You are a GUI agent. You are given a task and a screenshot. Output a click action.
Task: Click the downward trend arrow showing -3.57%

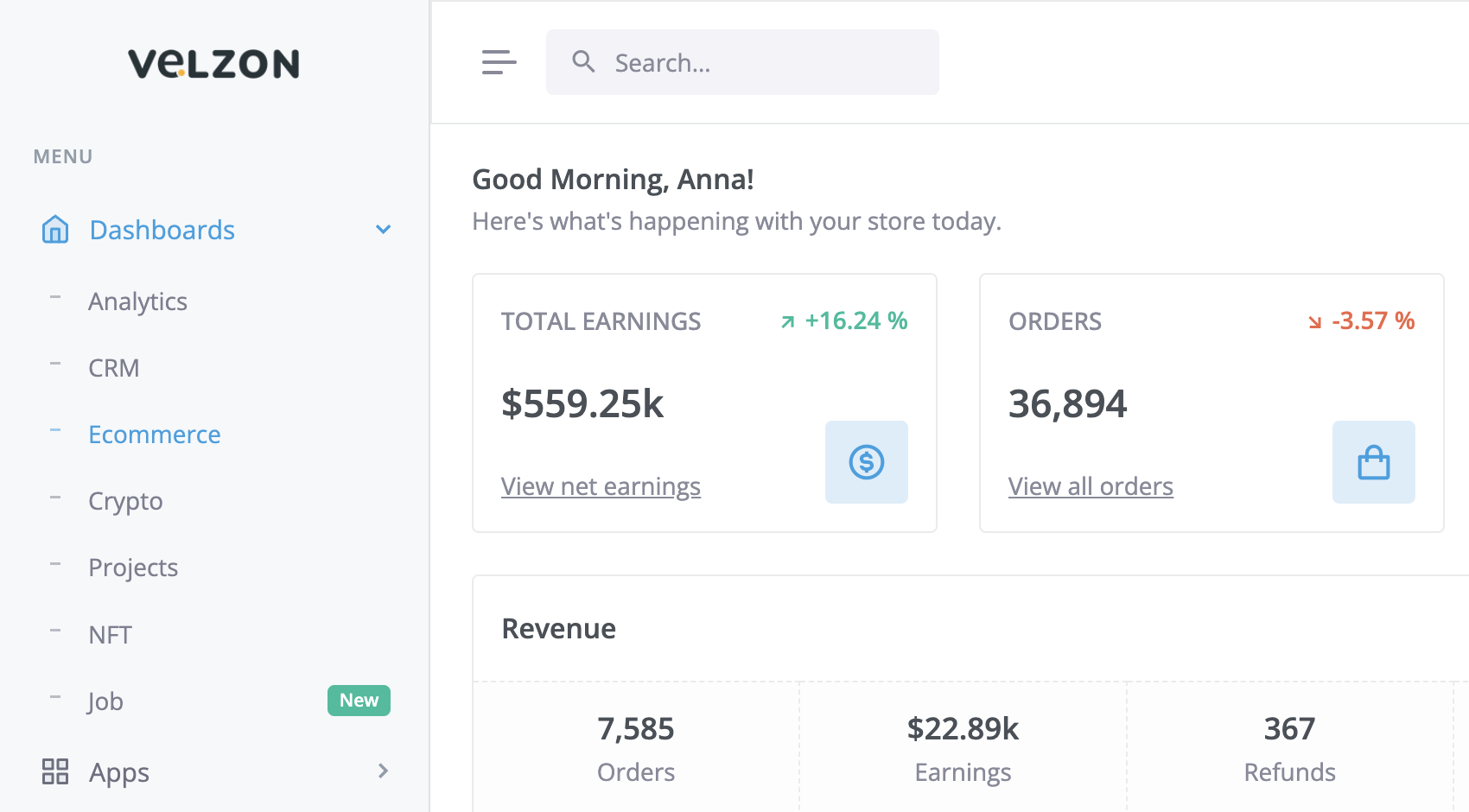[x=1314, y=320]
